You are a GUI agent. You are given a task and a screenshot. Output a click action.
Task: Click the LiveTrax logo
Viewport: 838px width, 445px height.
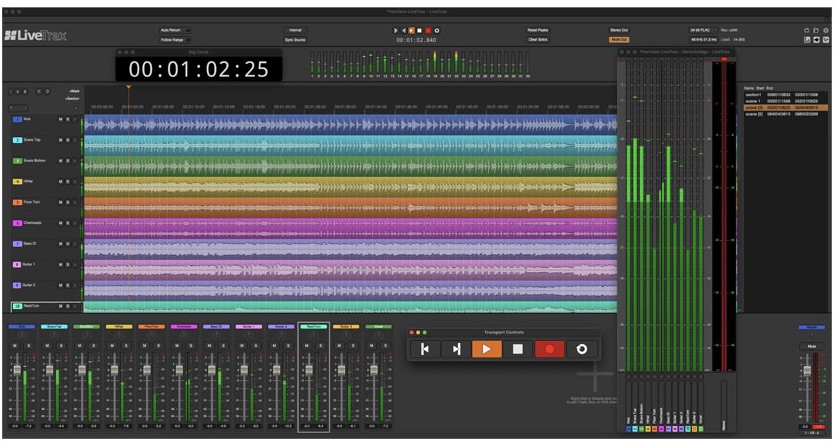point(35,35)
